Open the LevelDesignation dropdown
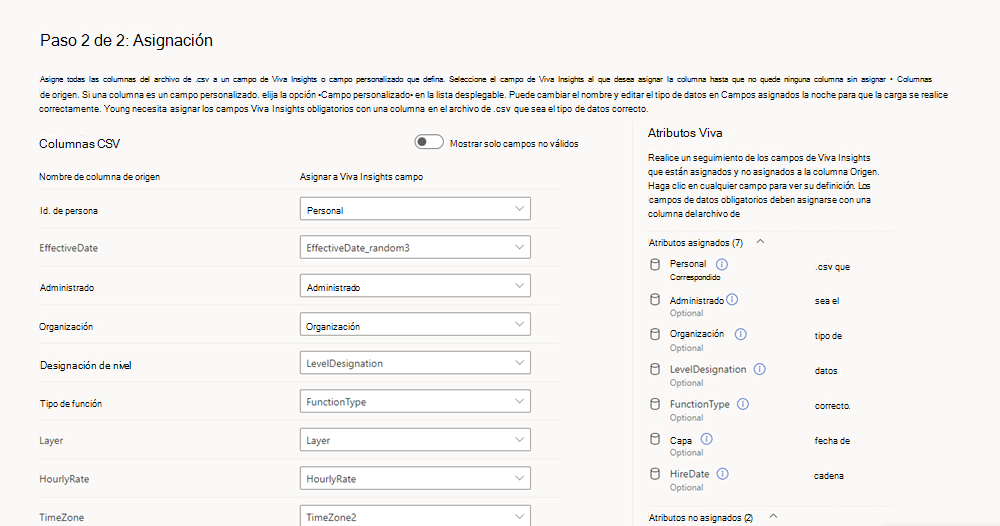 [415, 363]
